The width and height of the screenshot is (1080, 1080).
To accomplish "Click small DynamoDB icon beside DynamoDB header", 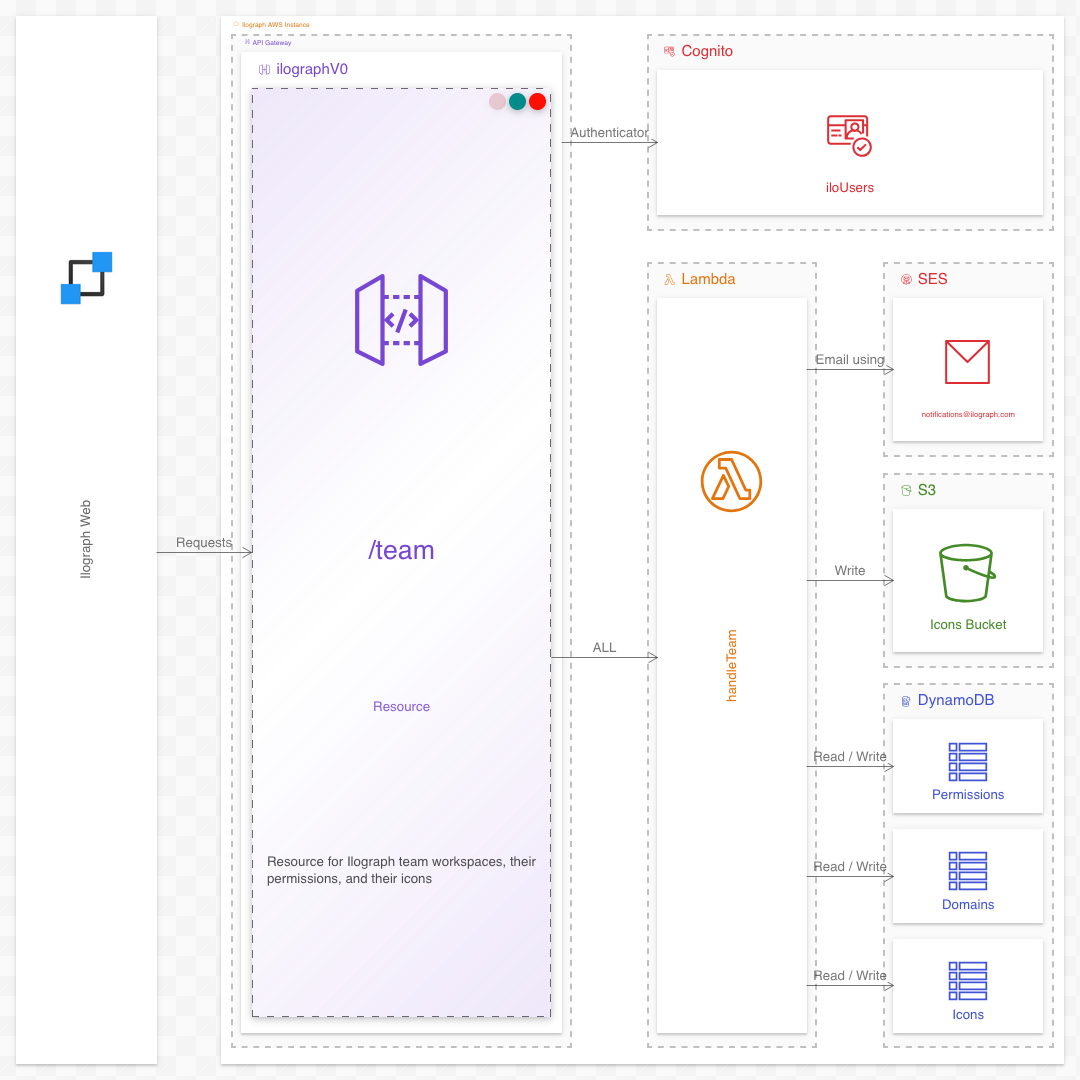I will (906, 701).
